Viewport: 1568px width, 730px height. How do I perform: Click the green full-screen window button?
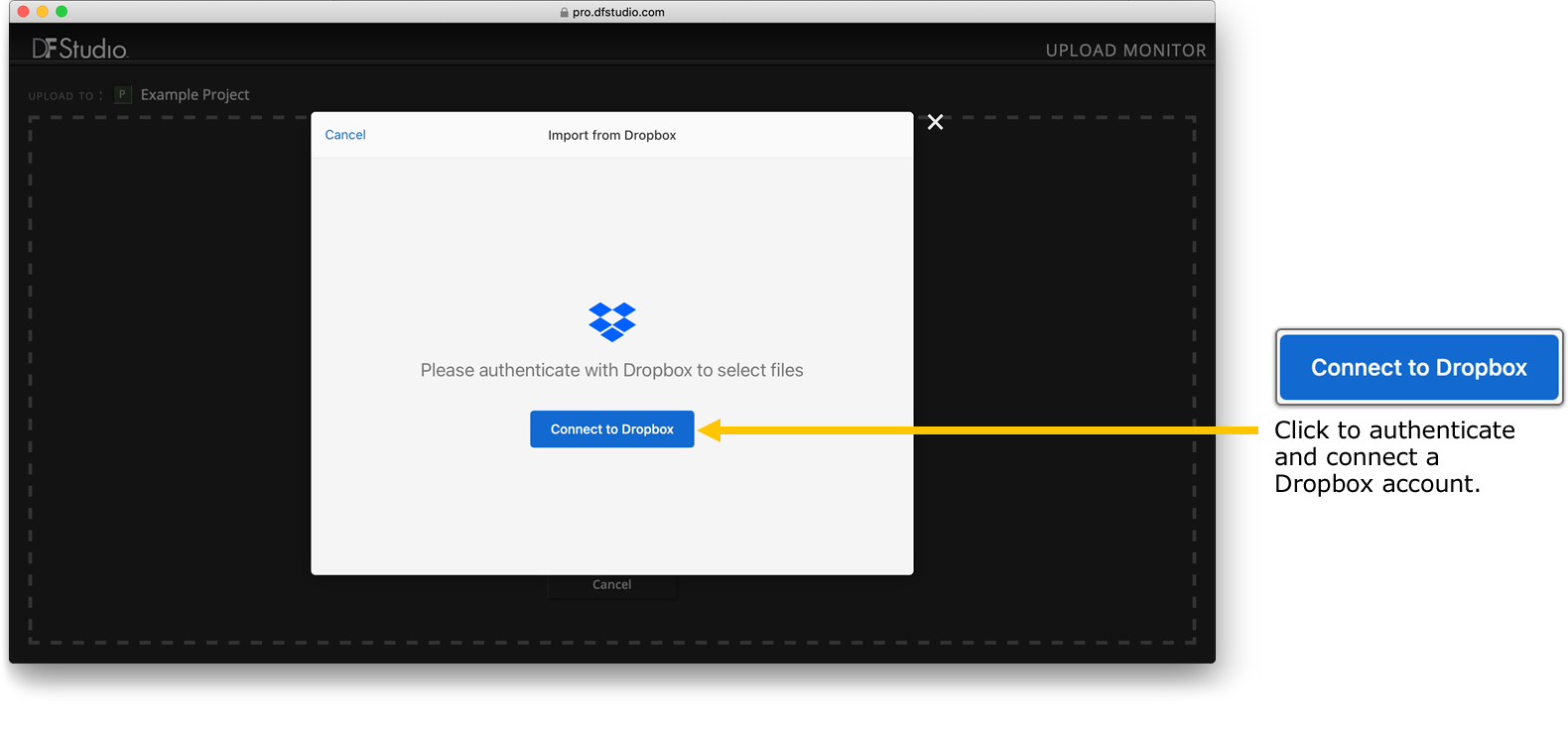[62, 12]
